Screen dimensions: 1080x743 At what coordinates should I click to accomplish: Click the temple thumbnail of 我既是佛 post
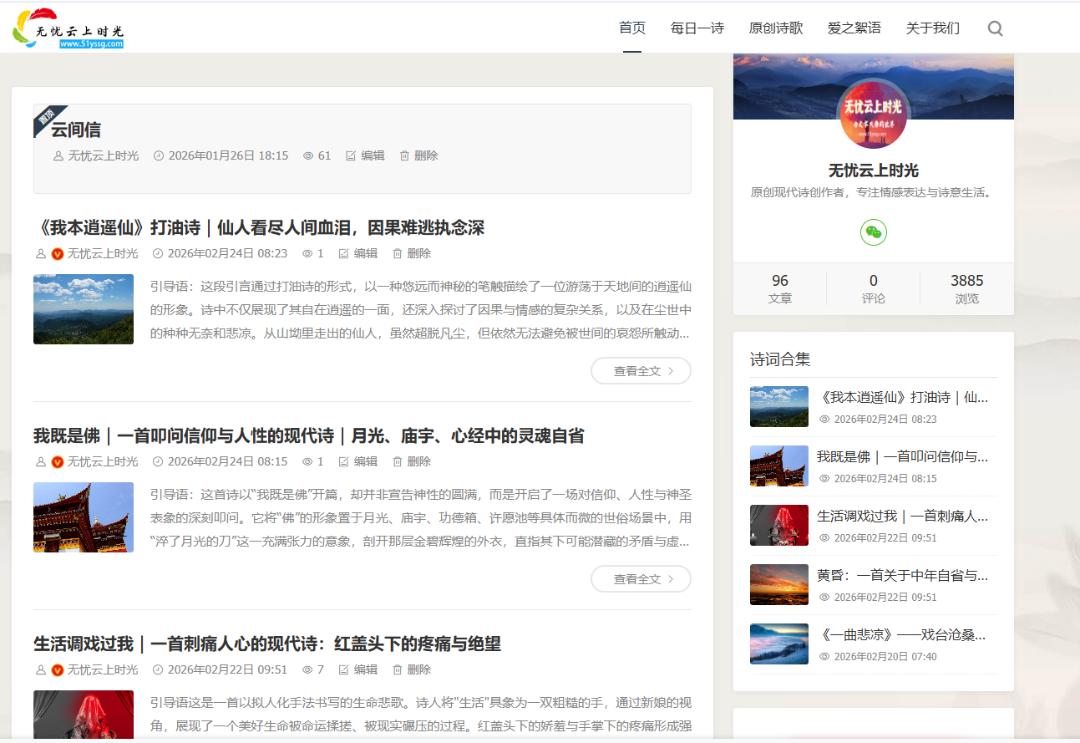click(83, 517)
